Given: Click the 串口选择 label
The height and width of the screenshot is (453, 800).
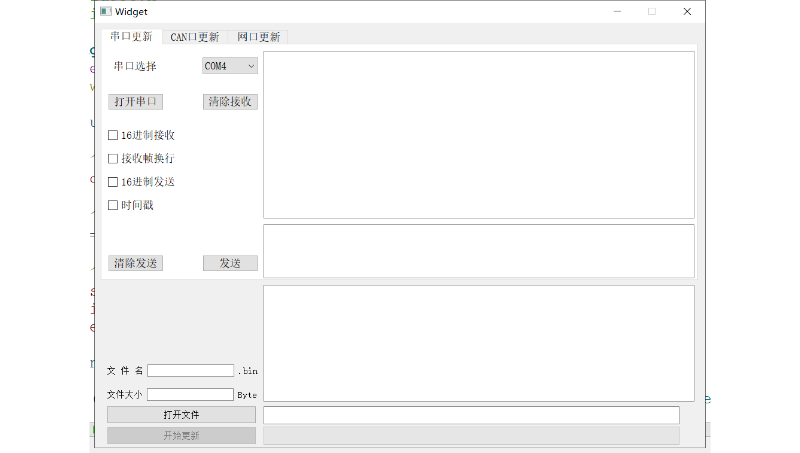Looking at the screenshot, I should pyautogui.click(x=135, y=66).
